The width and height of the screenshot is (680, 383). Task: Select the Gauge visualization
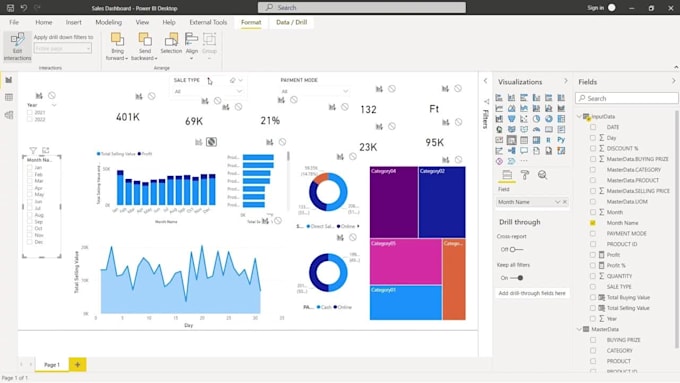(x=536, y=129)
